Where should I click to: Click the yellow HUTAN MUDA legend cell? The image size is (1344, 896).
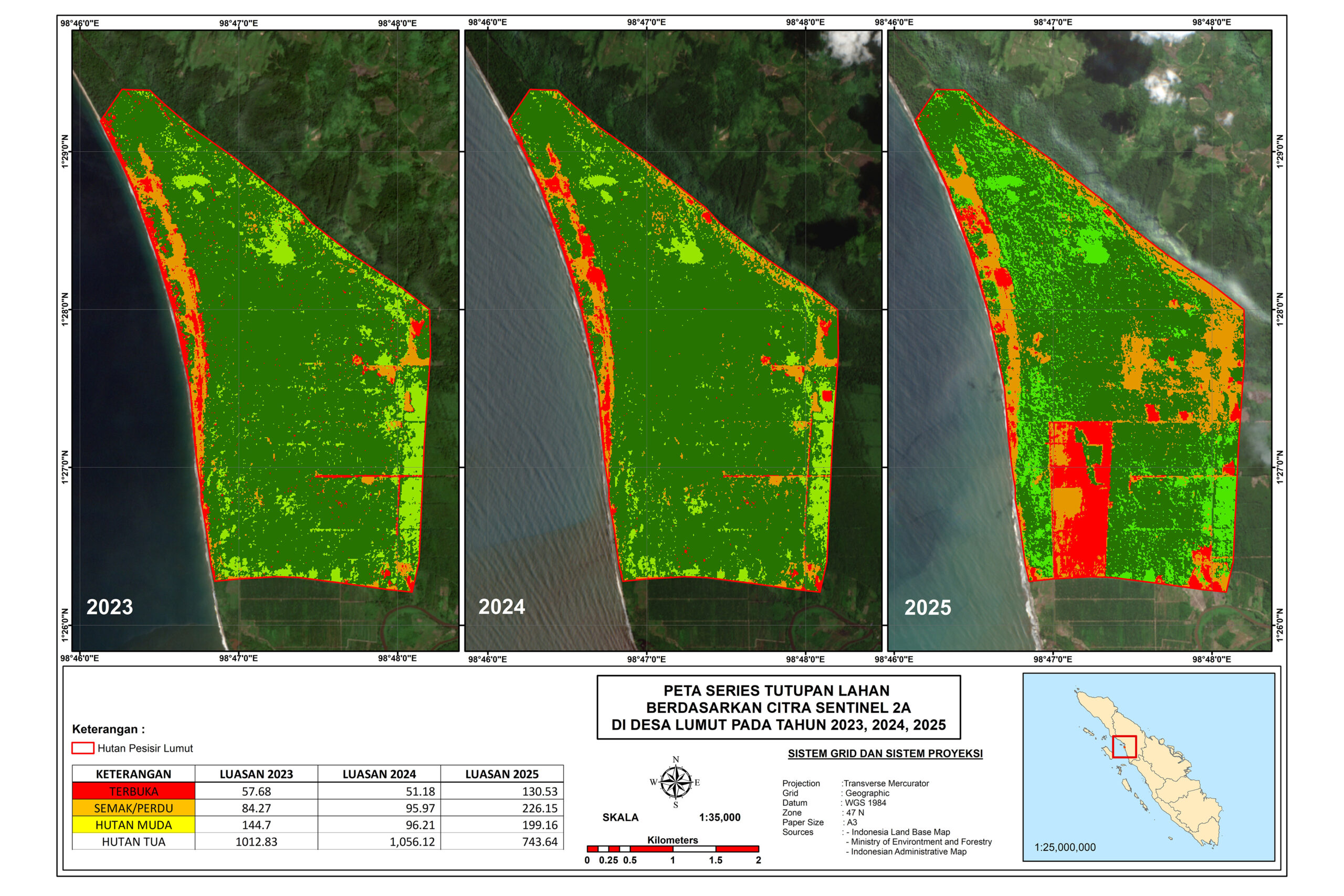134,825
